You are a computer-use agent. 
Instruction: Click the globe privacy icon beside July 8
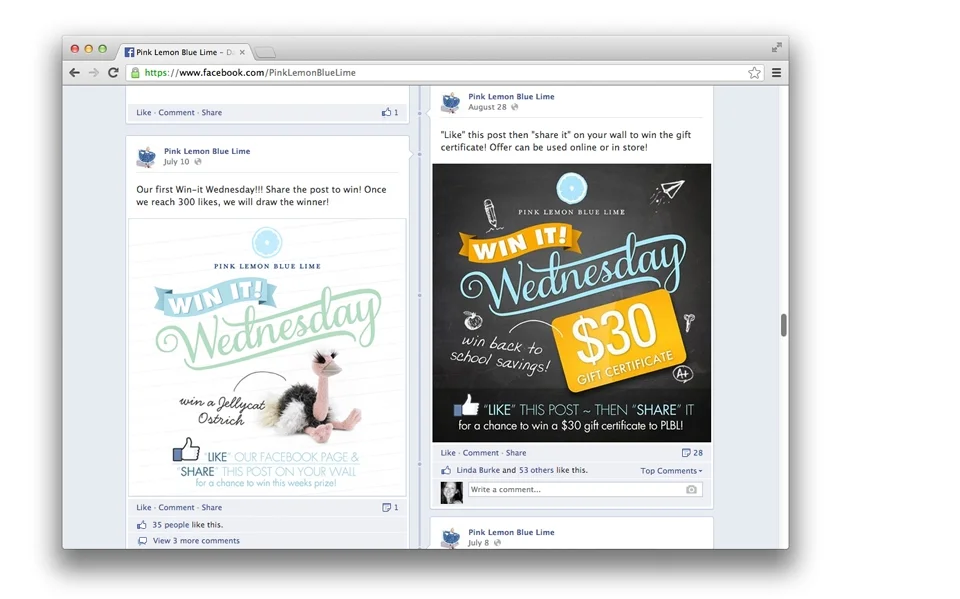(x=497, y=543)
